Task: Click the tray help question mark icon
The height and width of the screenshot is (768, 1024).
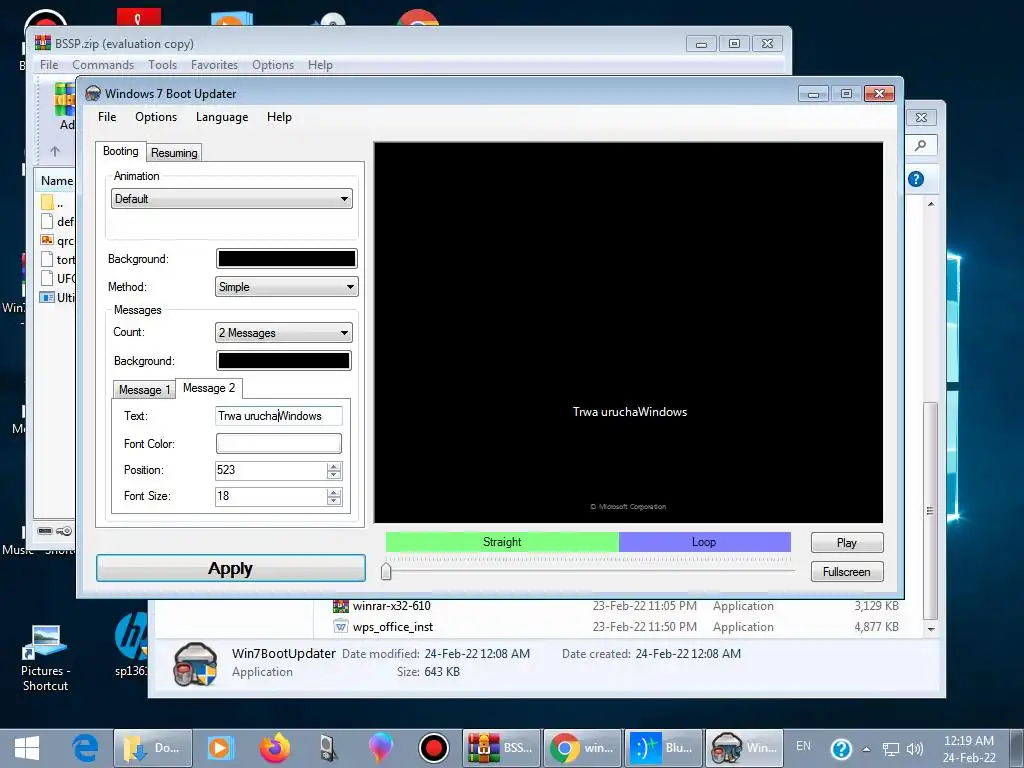Action: pyautogui.click(x=841, y=749)
